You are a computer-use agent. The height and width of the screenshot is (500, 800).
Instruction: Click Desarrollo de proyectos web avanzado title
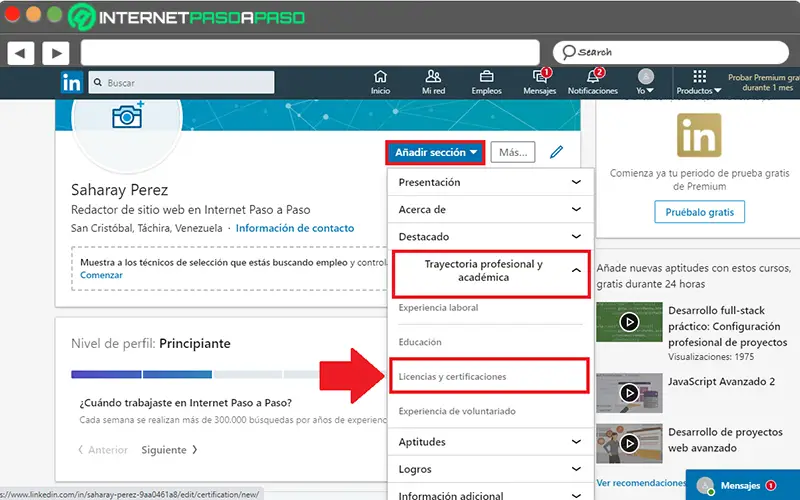tap(725, 440)
